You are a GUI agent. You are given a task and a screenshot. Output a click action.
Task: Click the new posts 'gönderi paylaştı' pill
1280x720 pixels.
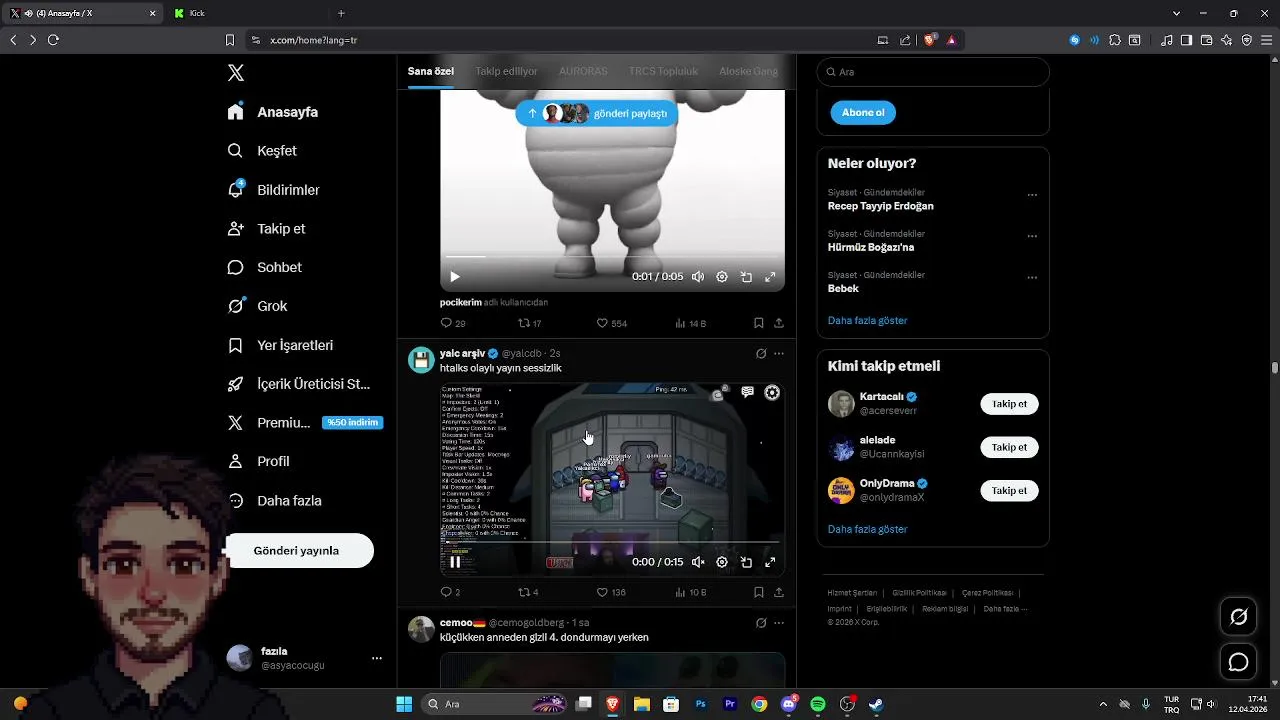point(597,113)
